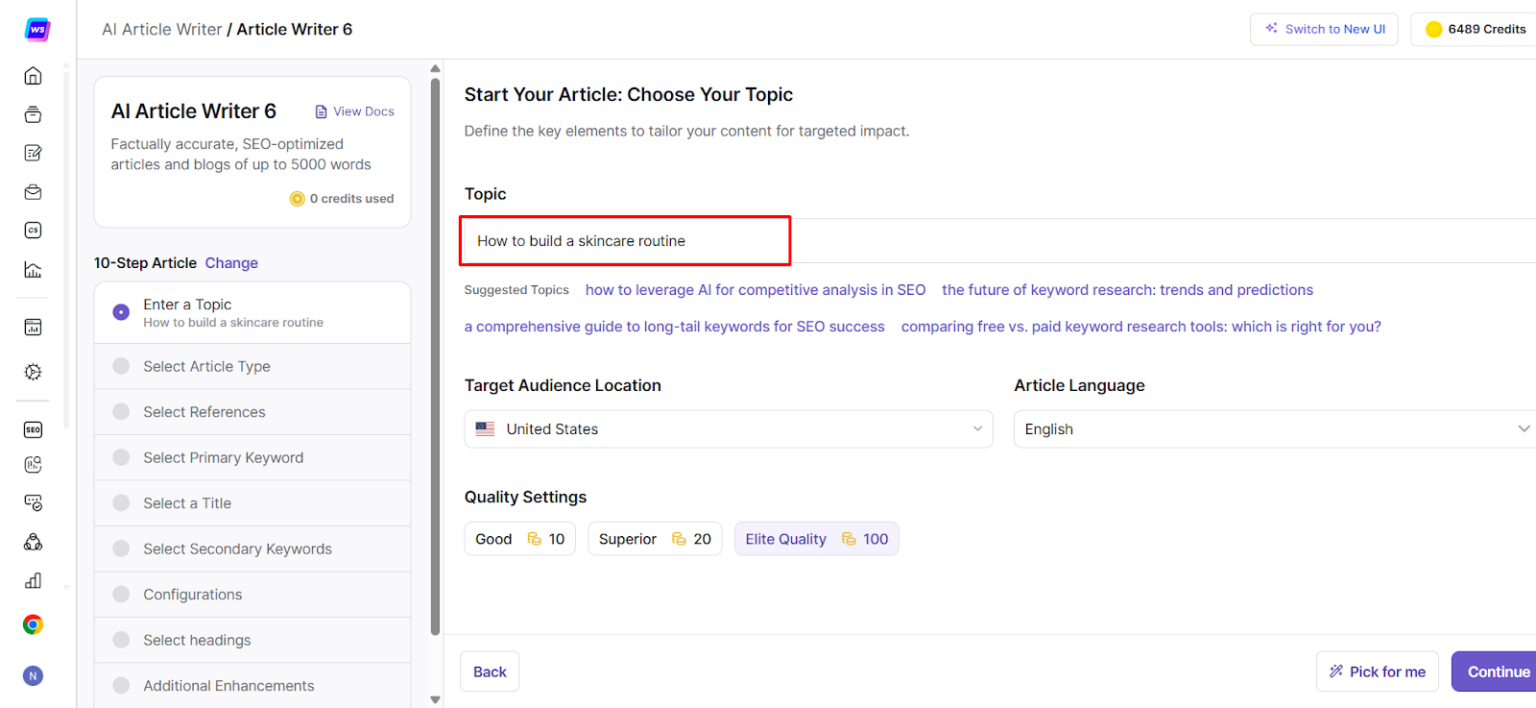1536x708 pixels.
Task: Select the Good quality option
Action: coord(519,539)
